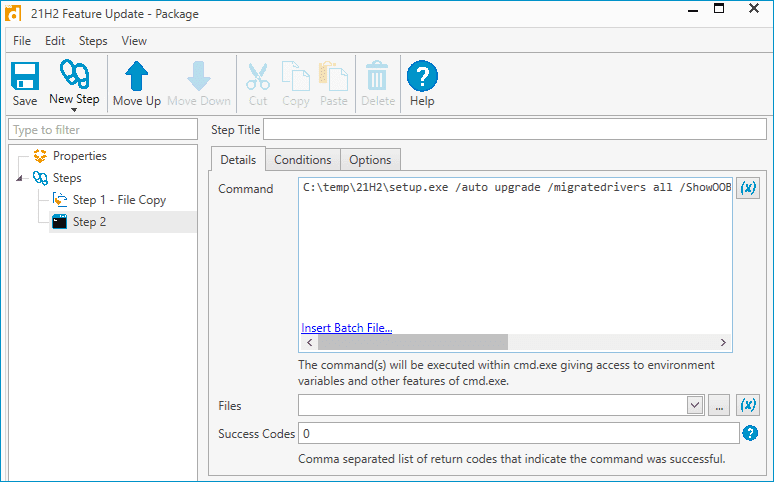Click the Properties package icon

pyautogui.click(x=40, y=156)
